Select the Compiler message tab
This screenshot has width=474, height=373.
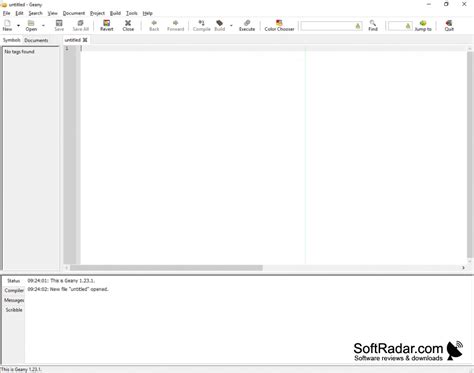[14, 290]
